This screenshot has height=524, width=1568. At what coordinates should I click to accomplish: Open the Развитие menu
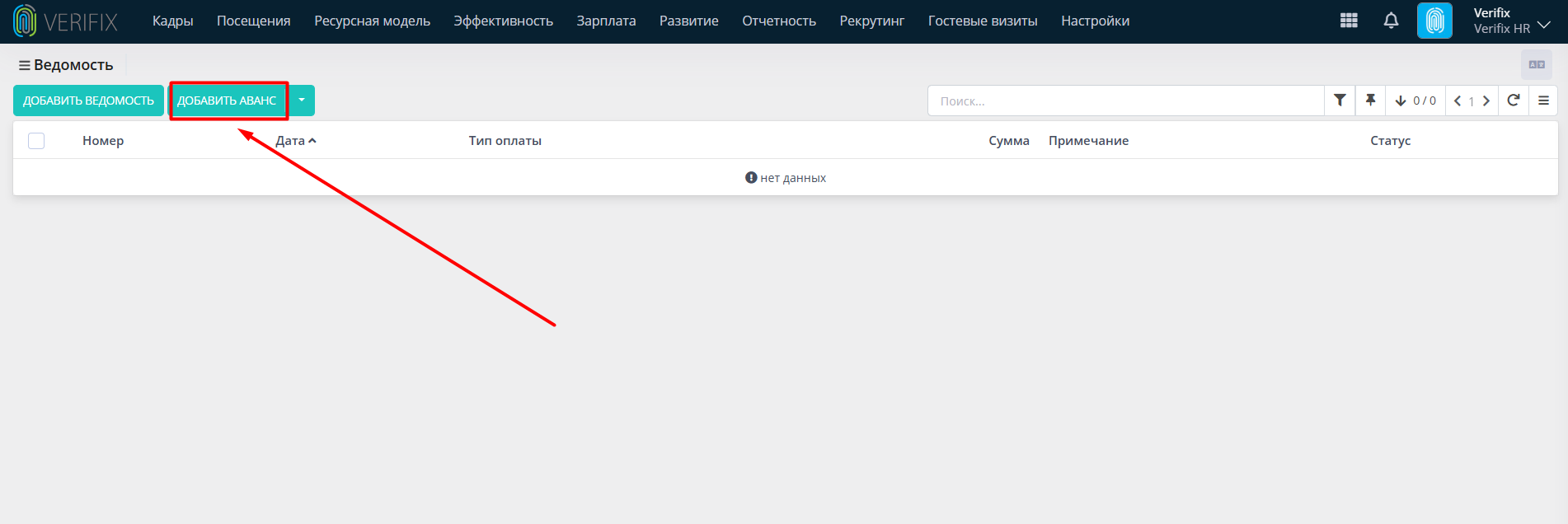[689, 21]
